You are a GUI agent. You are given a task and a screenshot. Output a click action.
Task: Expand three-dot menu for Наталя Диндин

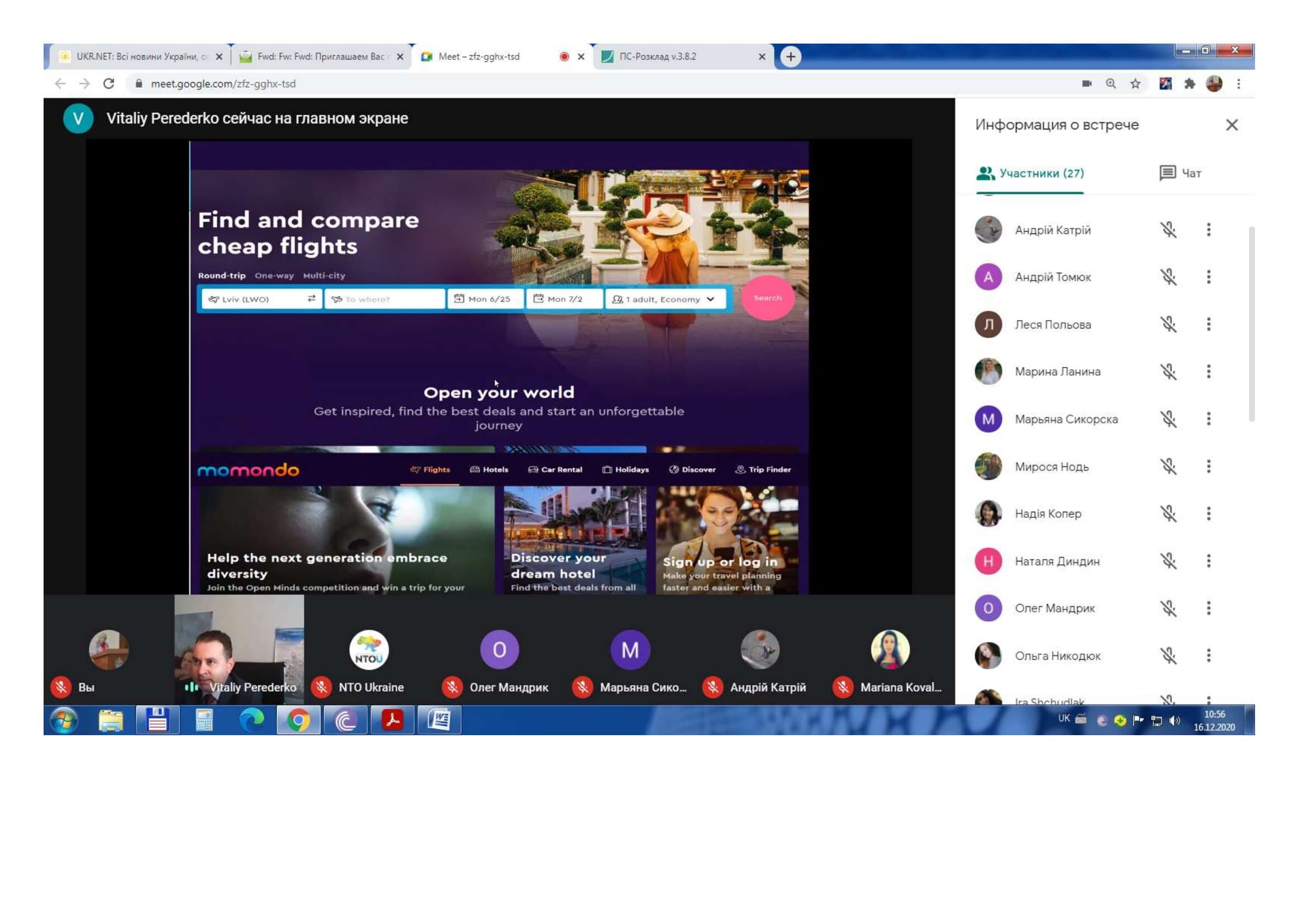(x=1208, y=561)
